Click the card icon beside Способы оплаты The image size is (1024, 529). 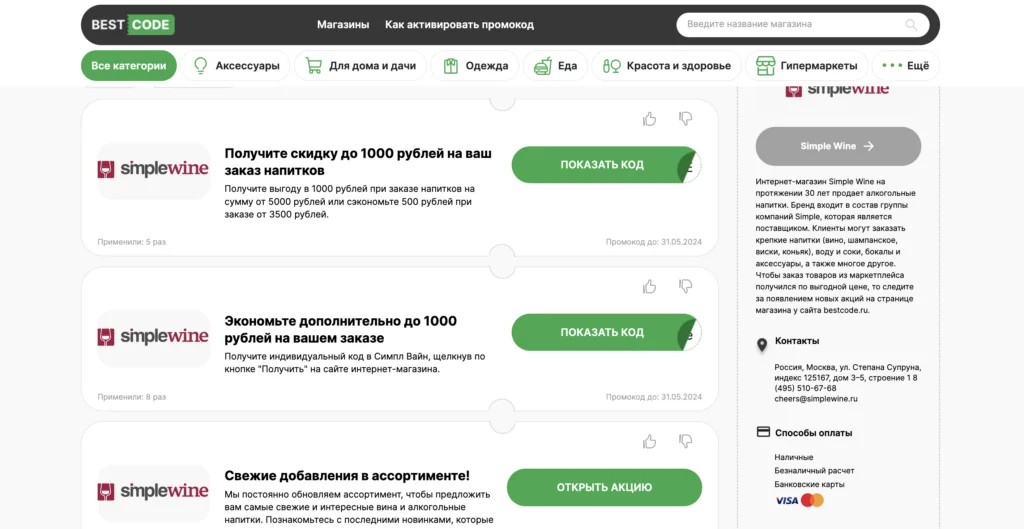click(x=763, y=432)
